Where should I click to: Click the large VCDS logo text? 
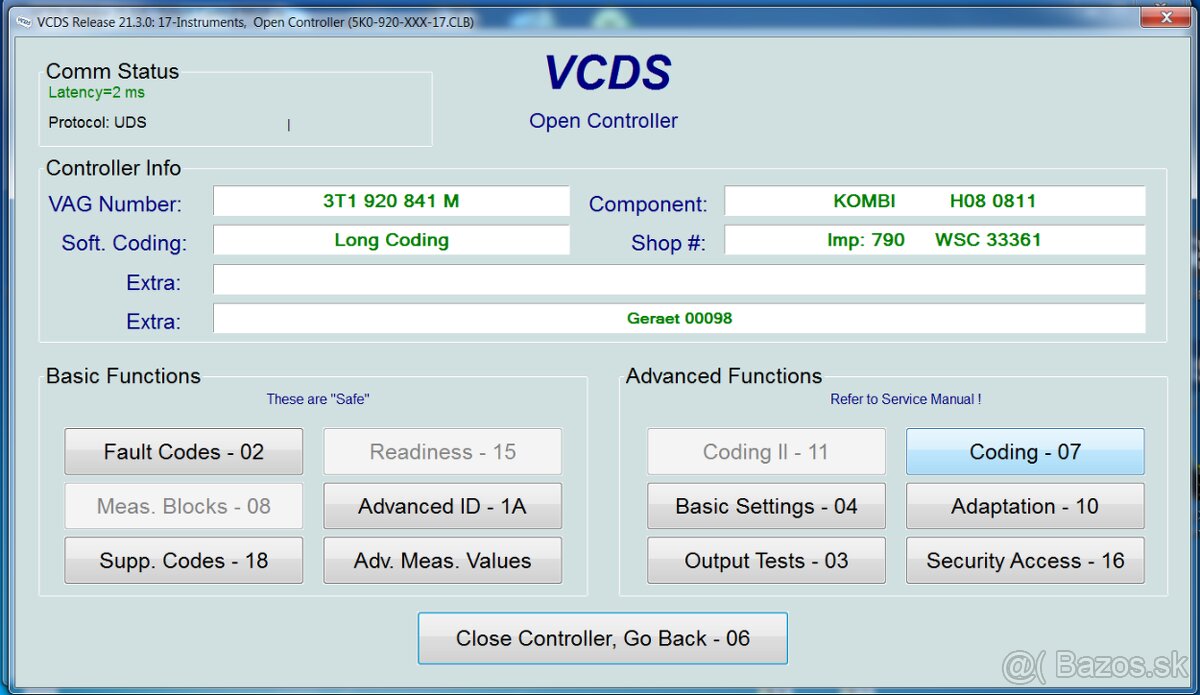click(608, 73)
